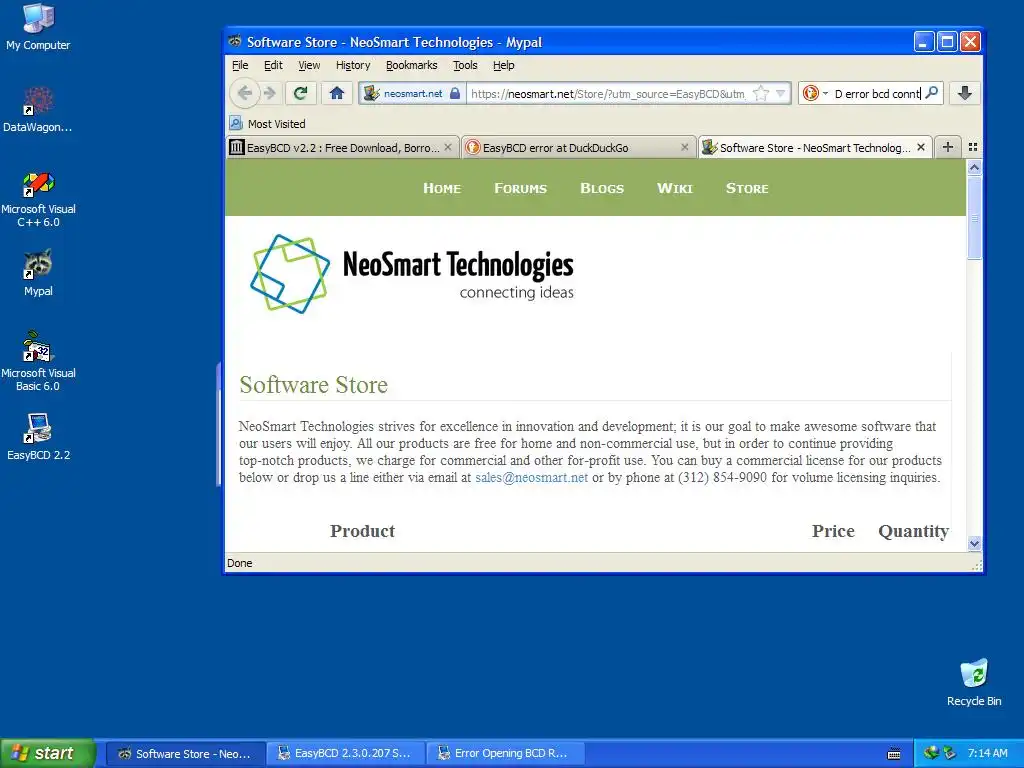Go to the Home link in site navigation
The width and height of the screenshot is (1024, 768).
pos(442,188)
